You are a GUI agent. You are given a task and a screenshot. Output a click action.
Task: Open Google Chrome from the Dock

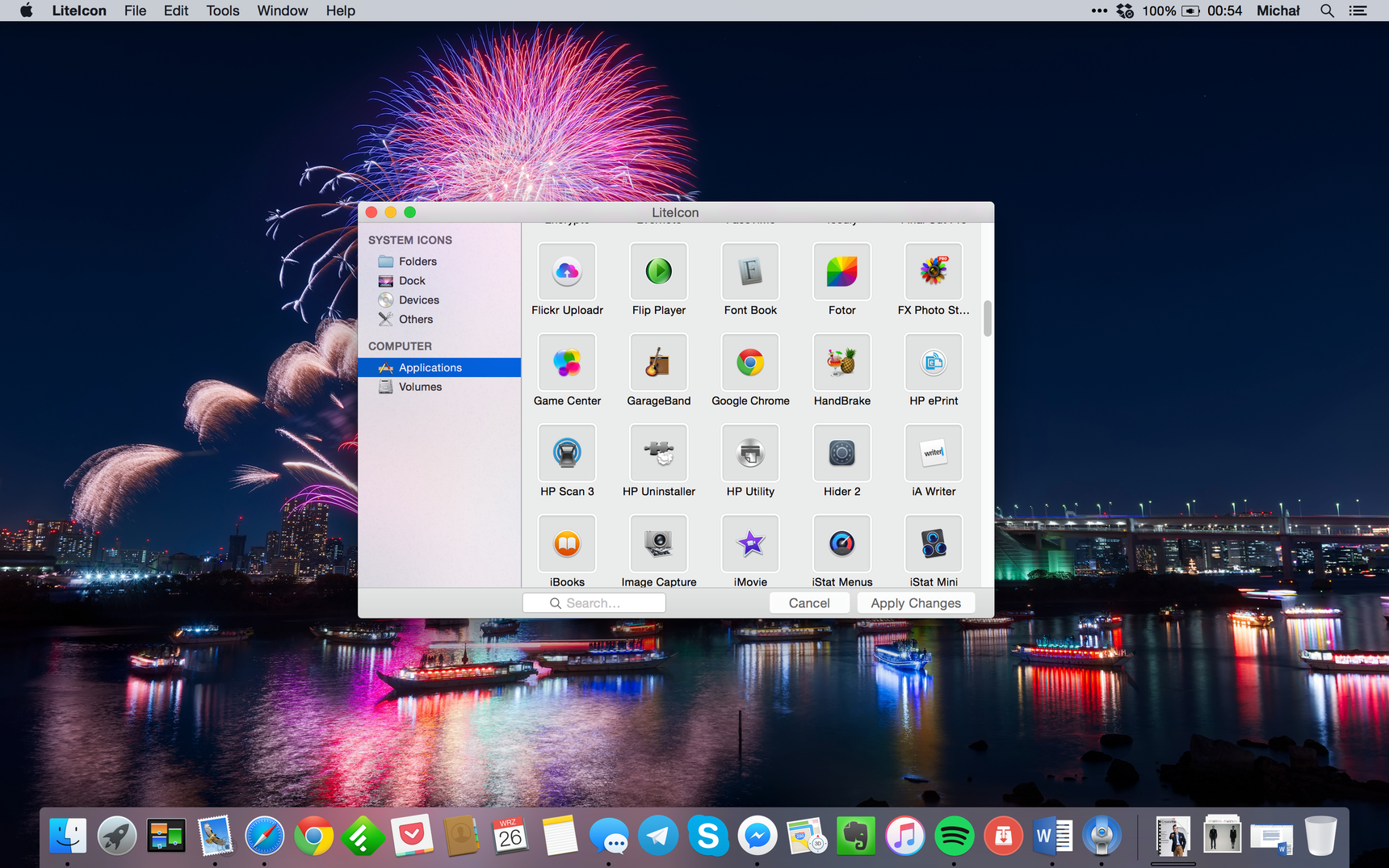pos(314,837)
